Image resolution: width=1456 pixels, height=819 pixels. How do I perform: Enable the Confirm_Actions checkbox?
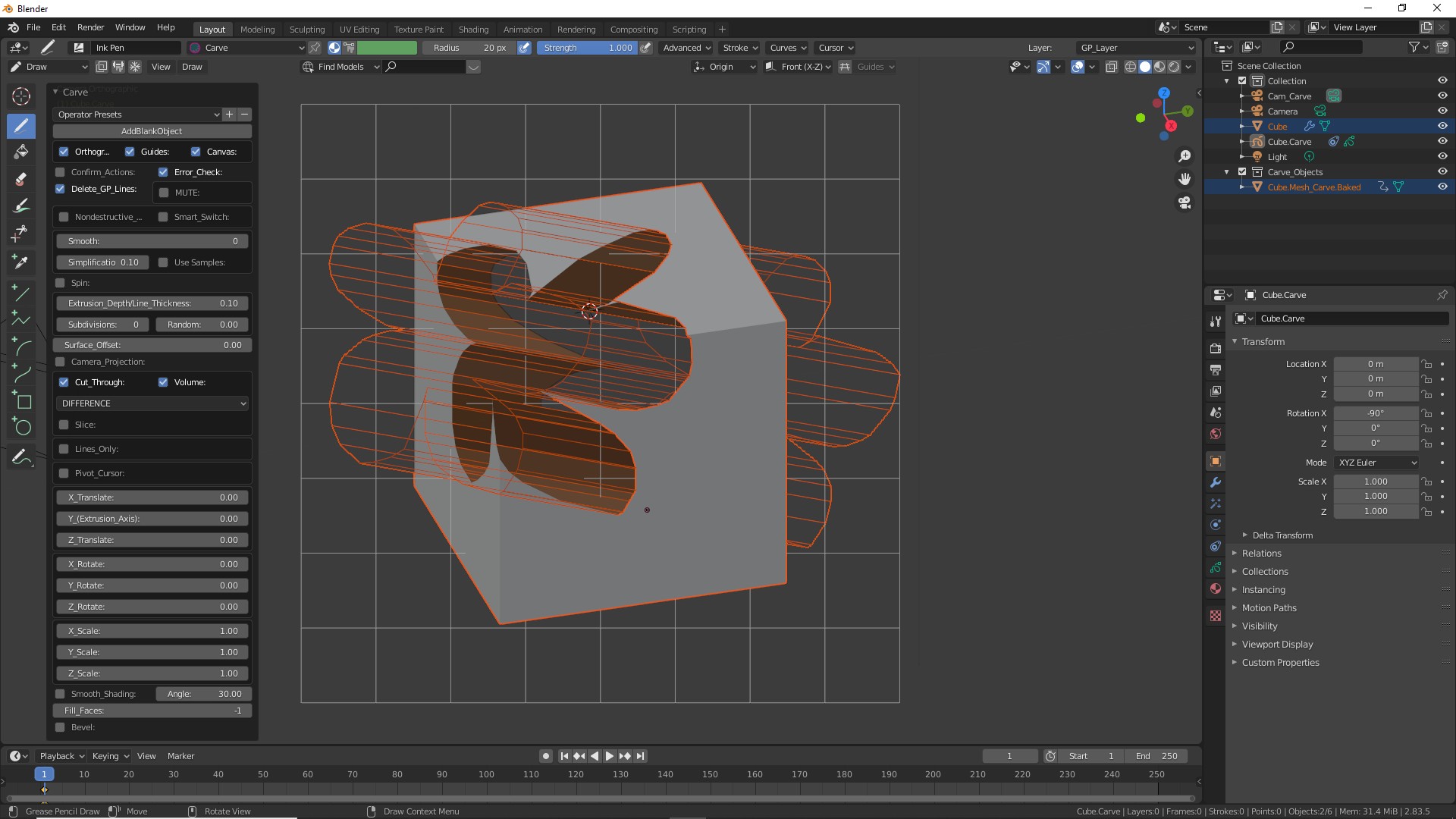click(61, 172)
